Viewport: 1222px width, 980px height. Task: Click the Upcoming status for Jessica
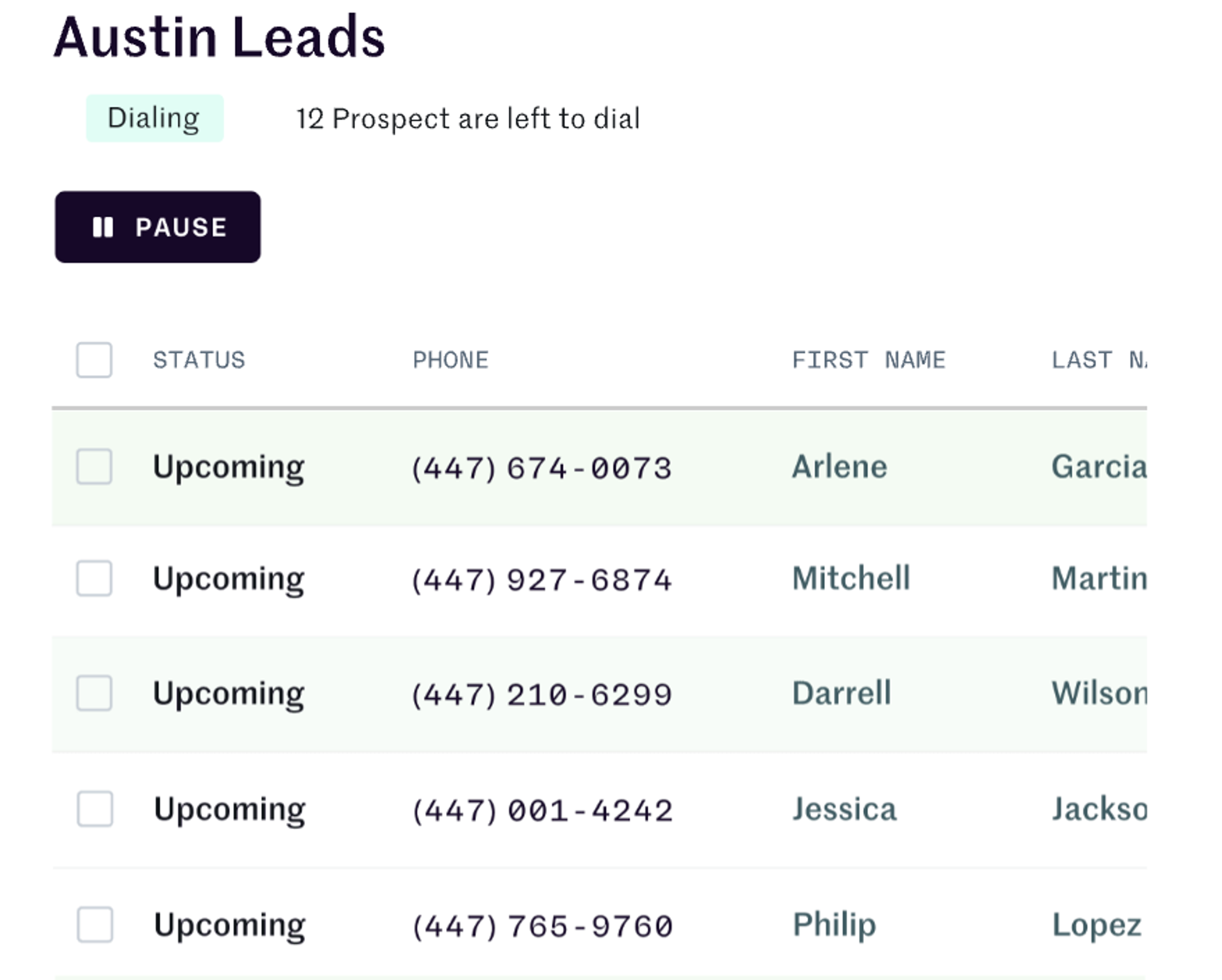229,809
